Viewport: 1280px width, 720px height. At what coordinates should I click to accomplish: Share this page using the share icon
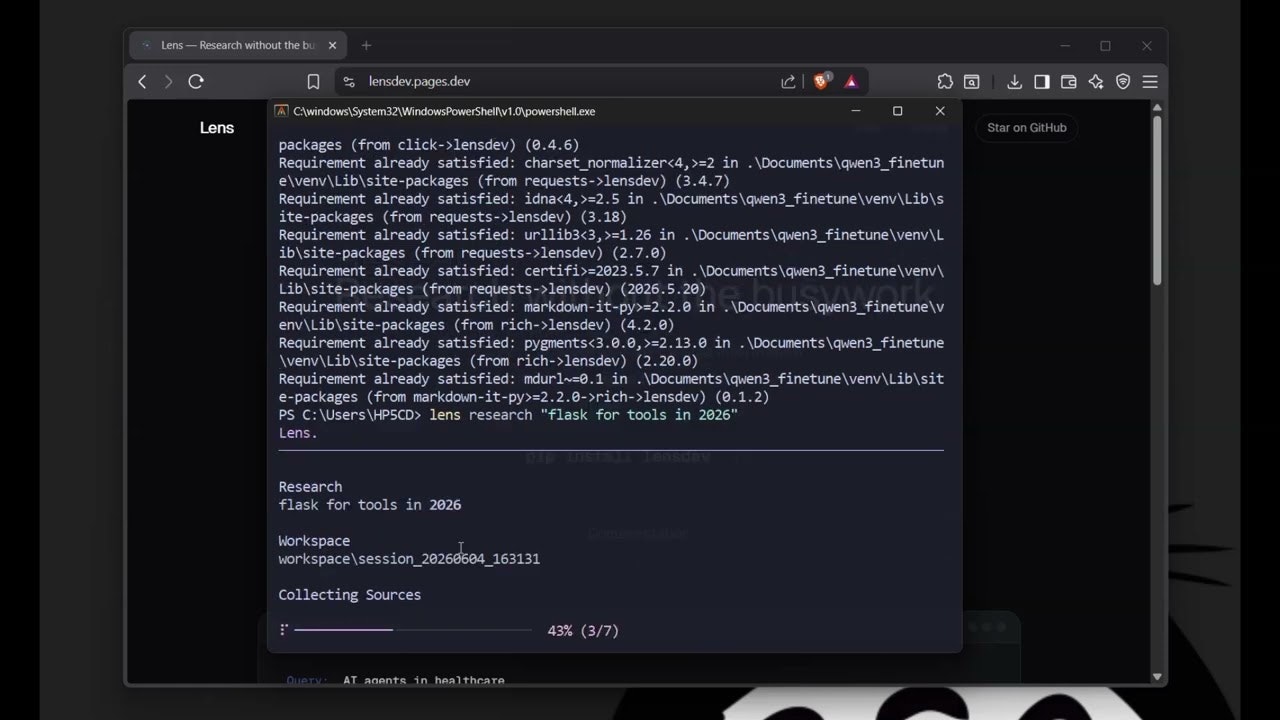(788, 82)
